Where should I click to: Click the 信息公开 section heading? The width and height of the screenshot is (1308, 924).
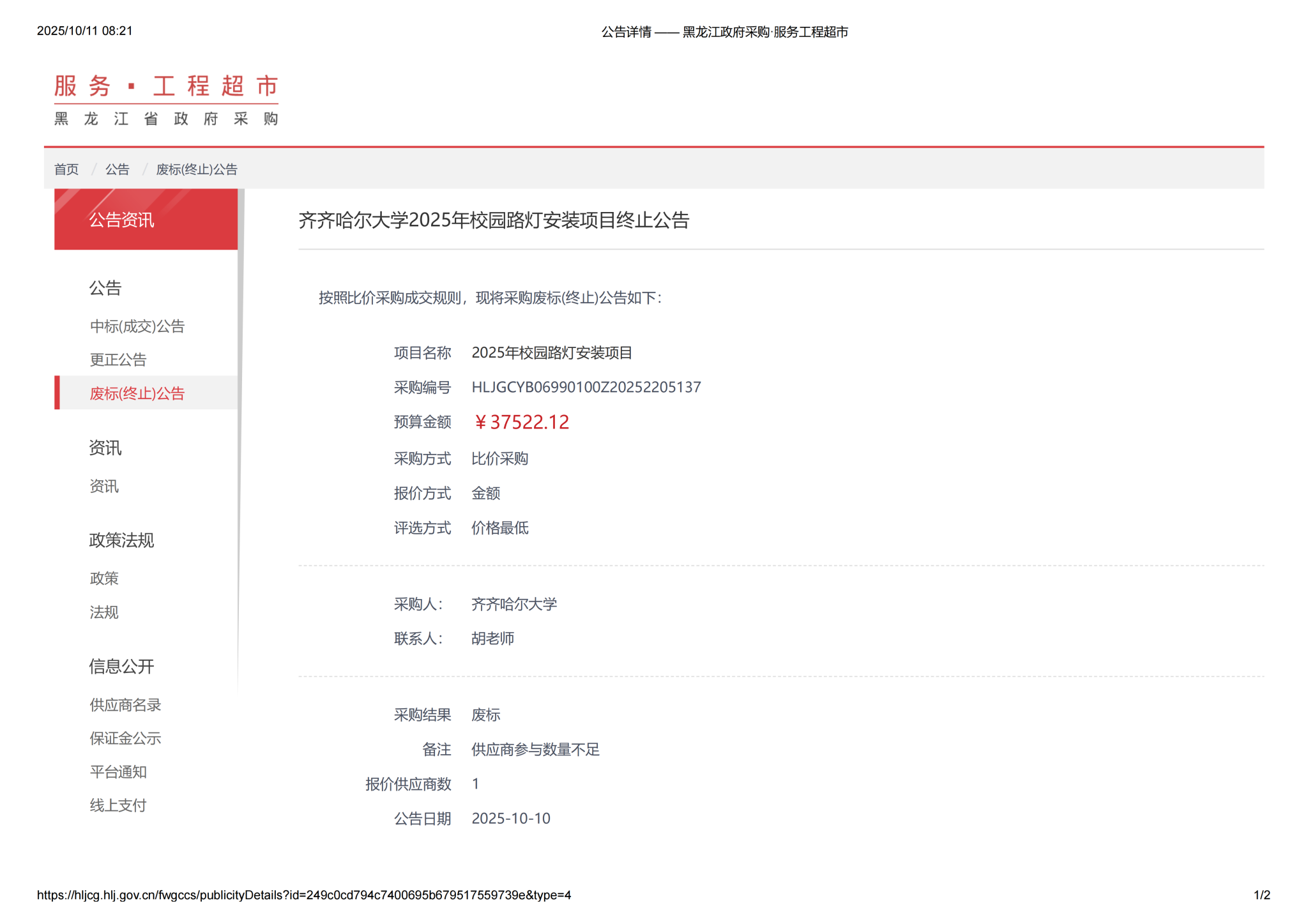(121, 667)
